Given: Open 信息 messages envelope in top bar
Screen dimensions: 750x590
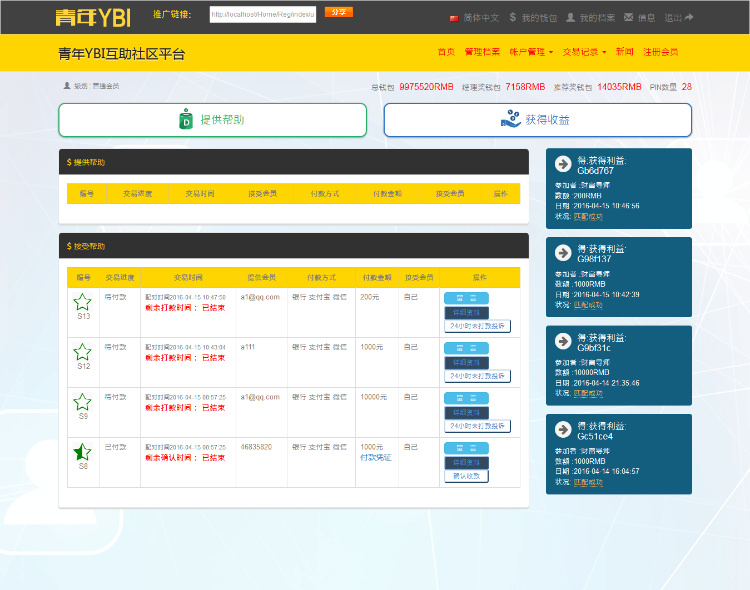Looking at the screenshot, I should (x=639, y=18).
